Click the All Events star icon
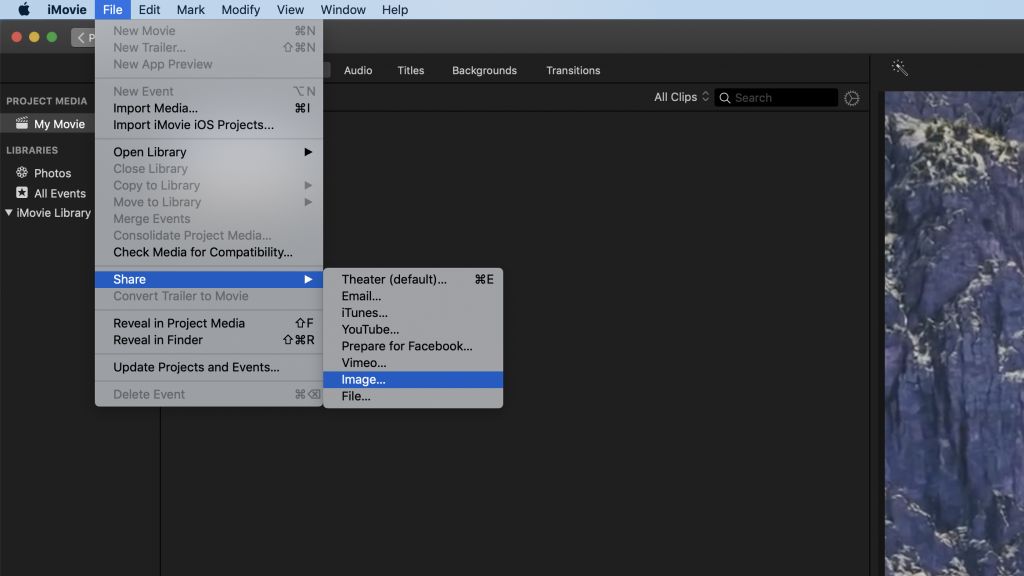Image resolution: width=1024 pixels, height=576 pixels. (x=22, y=193)
